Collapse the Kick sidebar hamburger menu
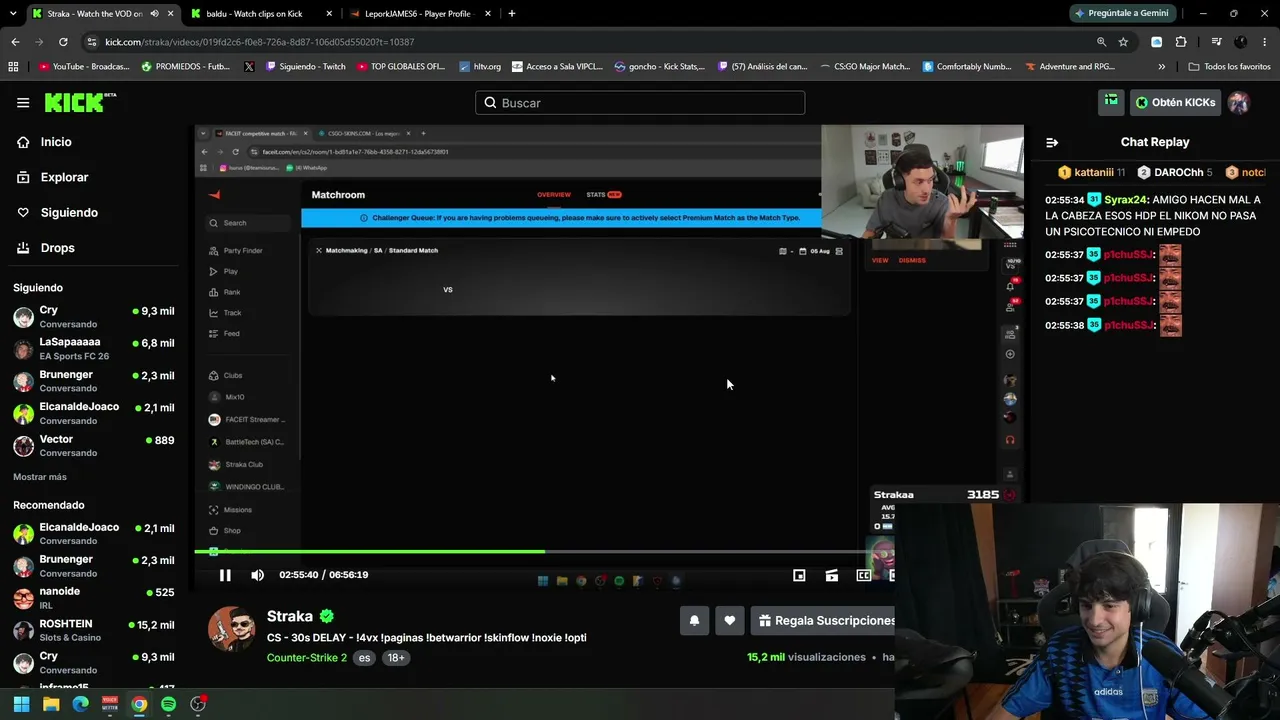The image size is (1280, 720). point(23,103)
